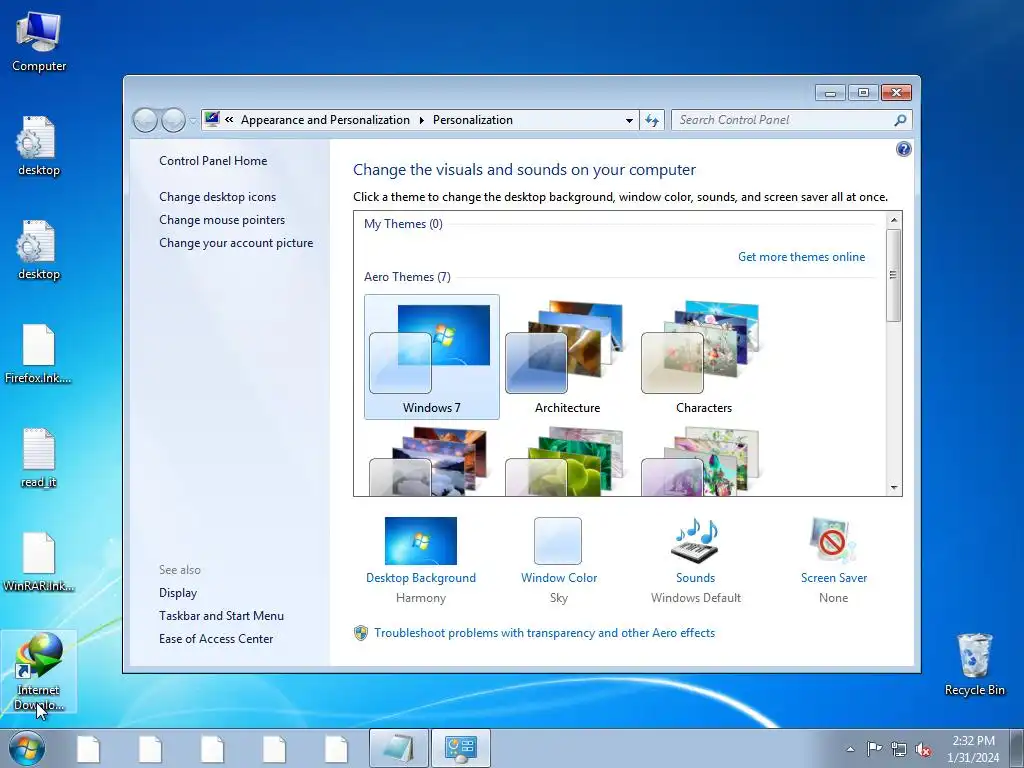Open Change your account picture

coord(236,243)
